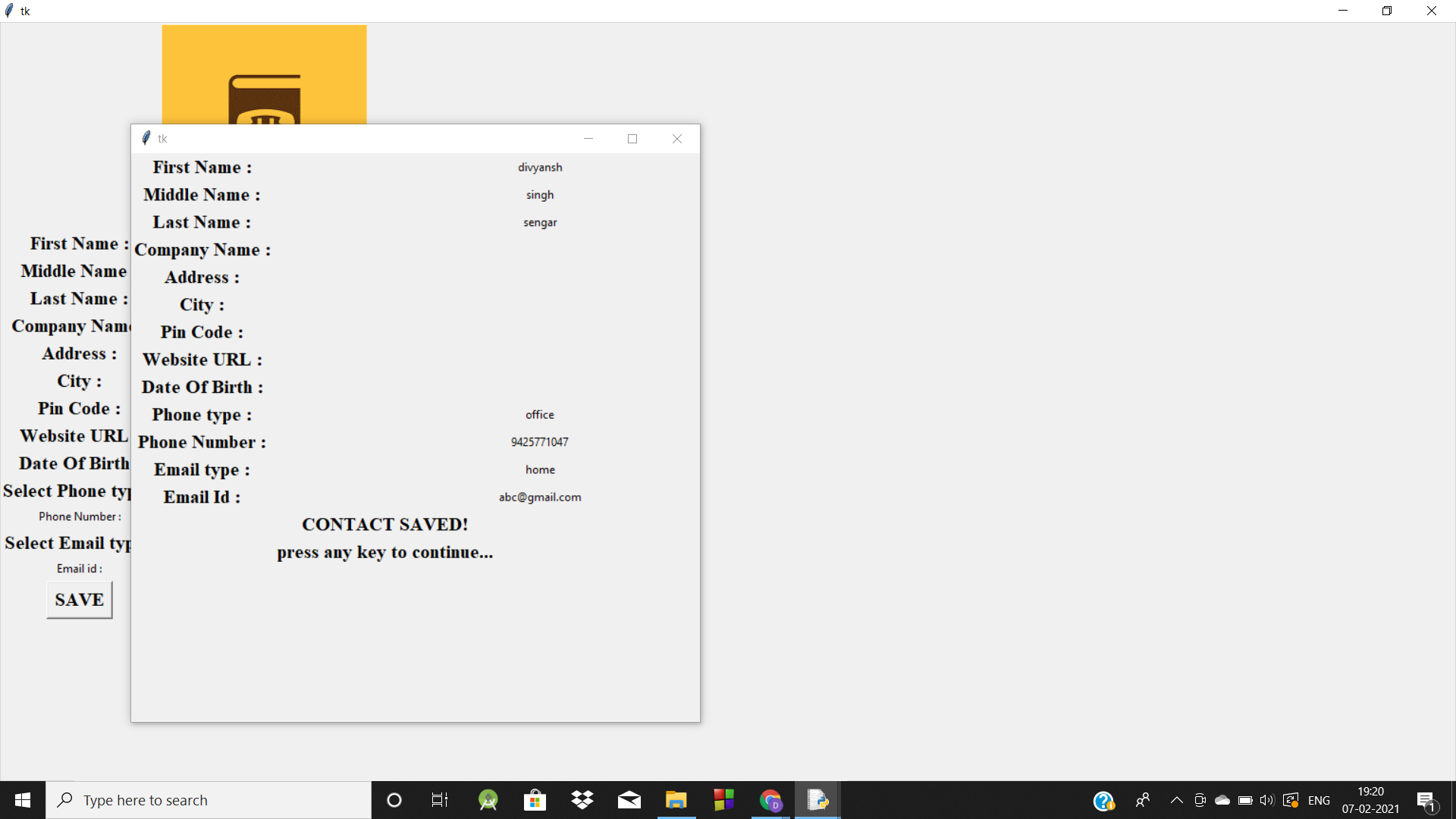
Task: Click the Task View icon
Action: click(x=440, y=800)
